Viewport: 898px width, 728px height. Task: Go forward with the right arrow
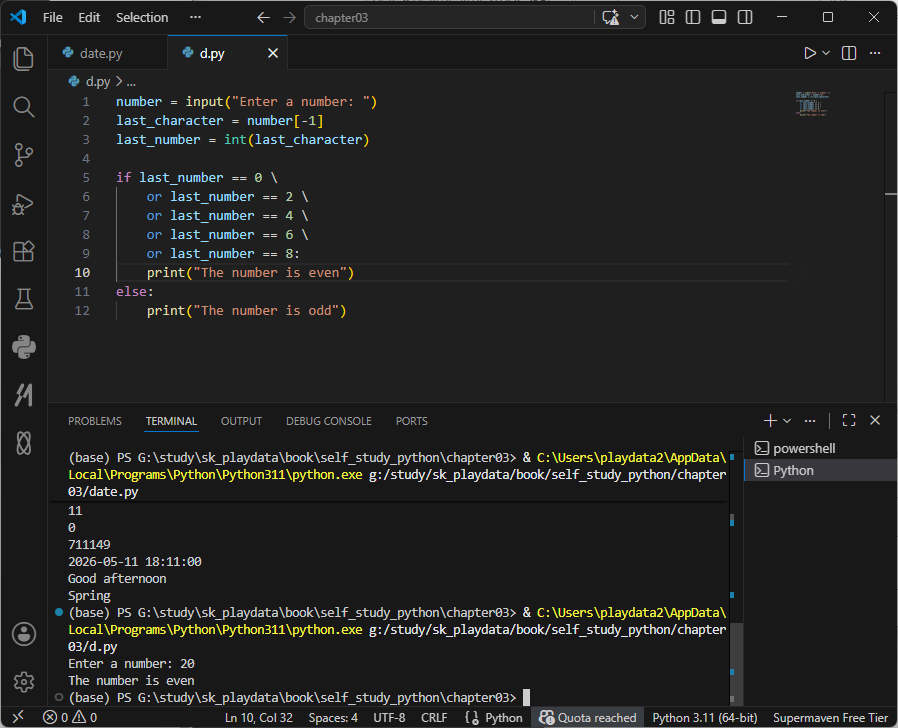coord(289,18)
